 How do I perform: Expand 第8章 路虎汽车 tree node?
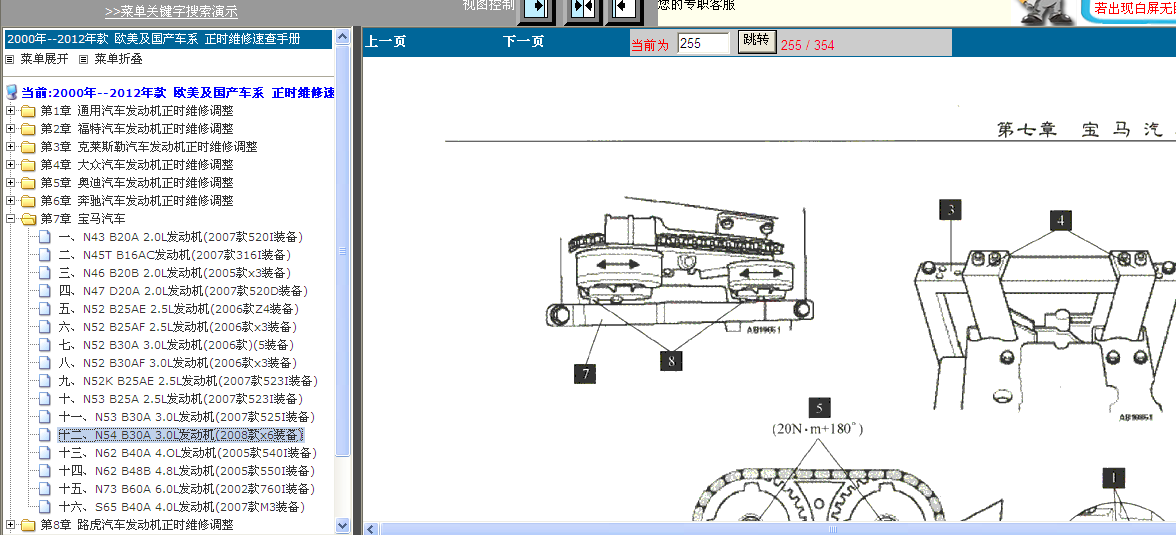[10, 524]
